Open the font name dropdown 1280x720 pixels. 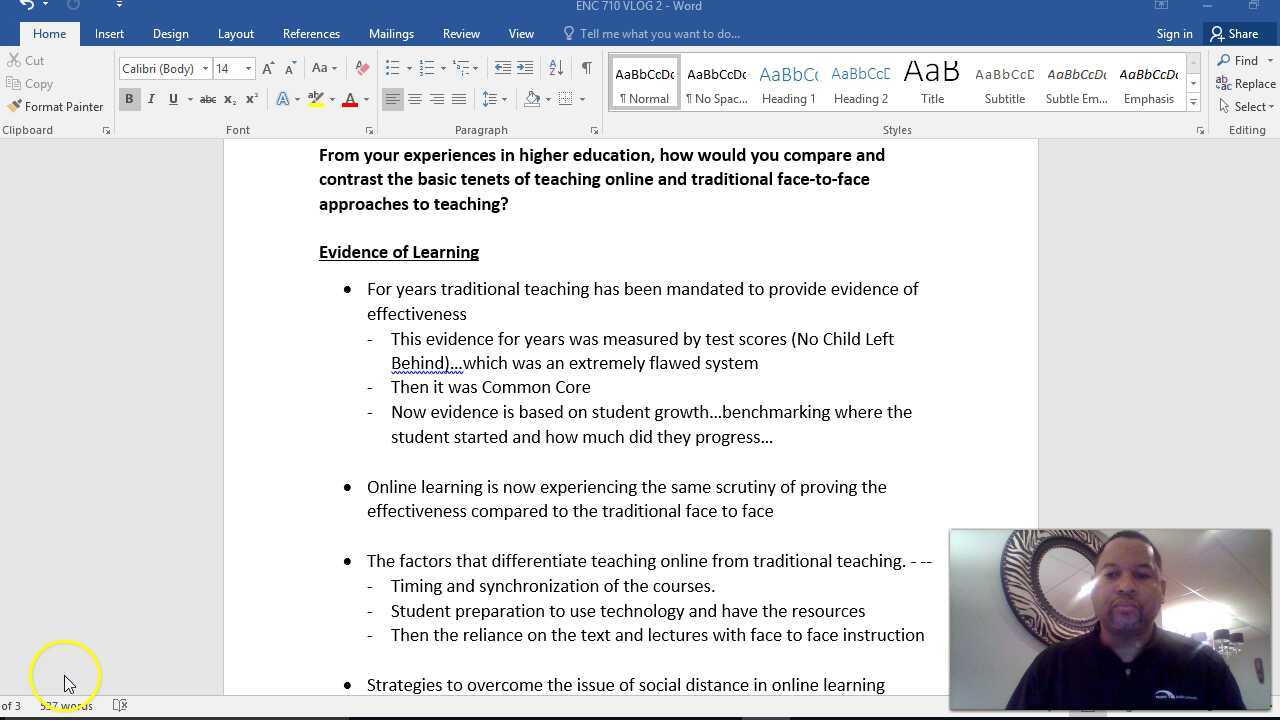[x=205, y=69]
